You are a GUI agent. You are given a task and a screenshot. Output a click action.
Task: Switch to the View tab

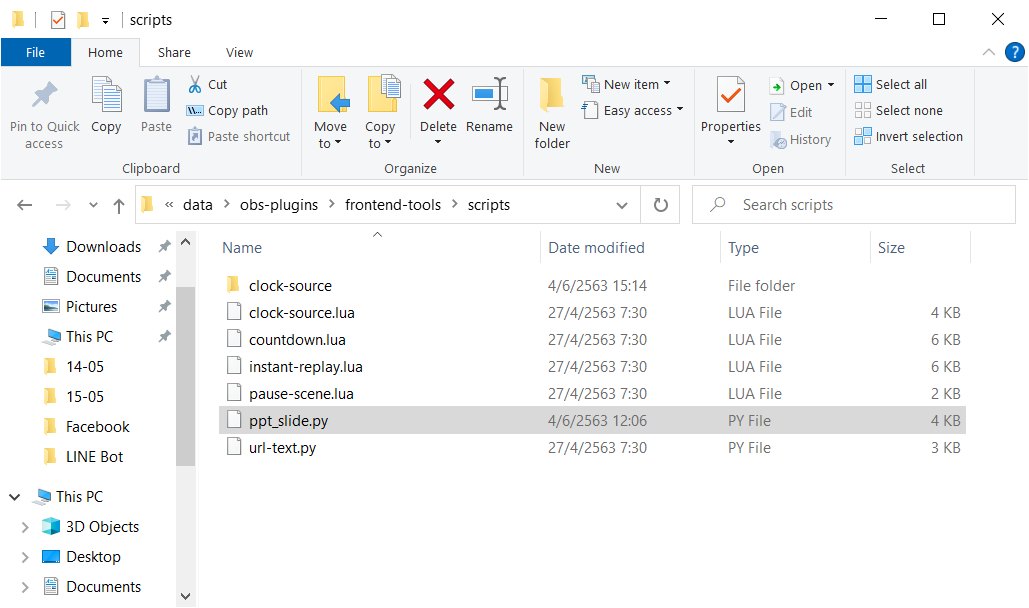pyautogui.click(x=239, y=52)
